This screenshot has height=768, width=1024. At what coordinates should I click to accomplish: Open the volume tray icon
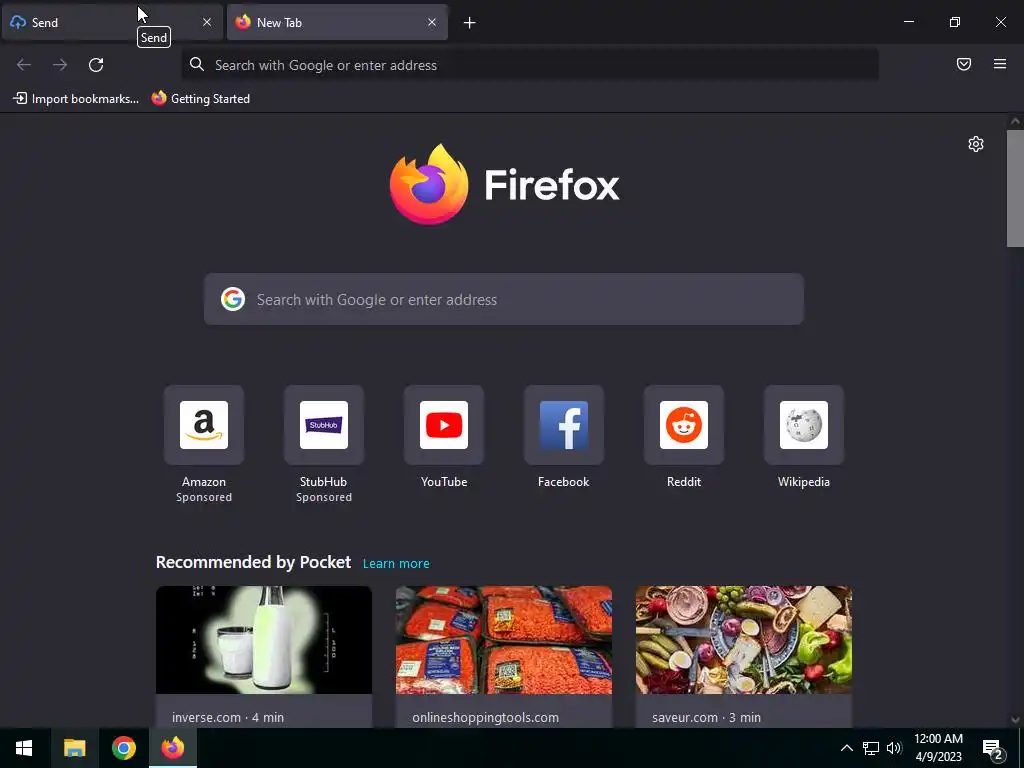tap(894, 748)
